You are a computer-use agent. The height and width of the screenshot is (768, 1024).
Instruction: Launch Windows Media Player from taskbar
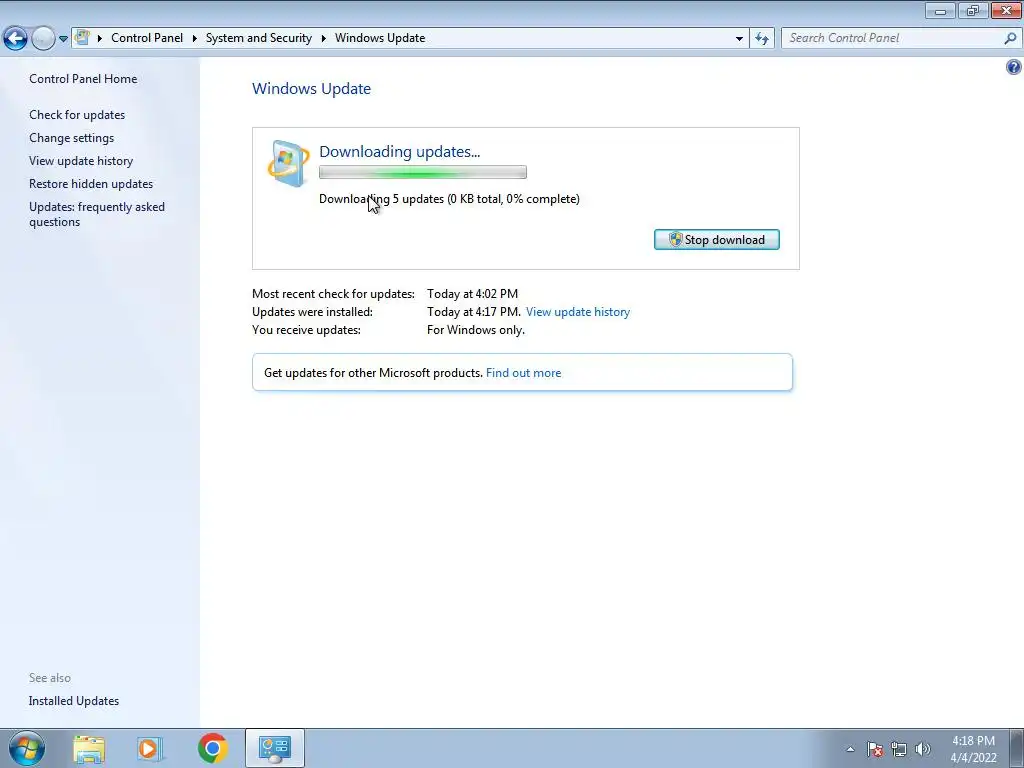pos(150,748)
